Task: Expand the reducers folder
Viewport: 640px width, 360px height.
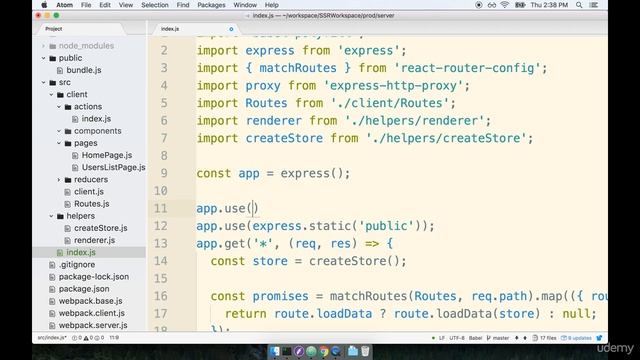Action: (59, 180)
